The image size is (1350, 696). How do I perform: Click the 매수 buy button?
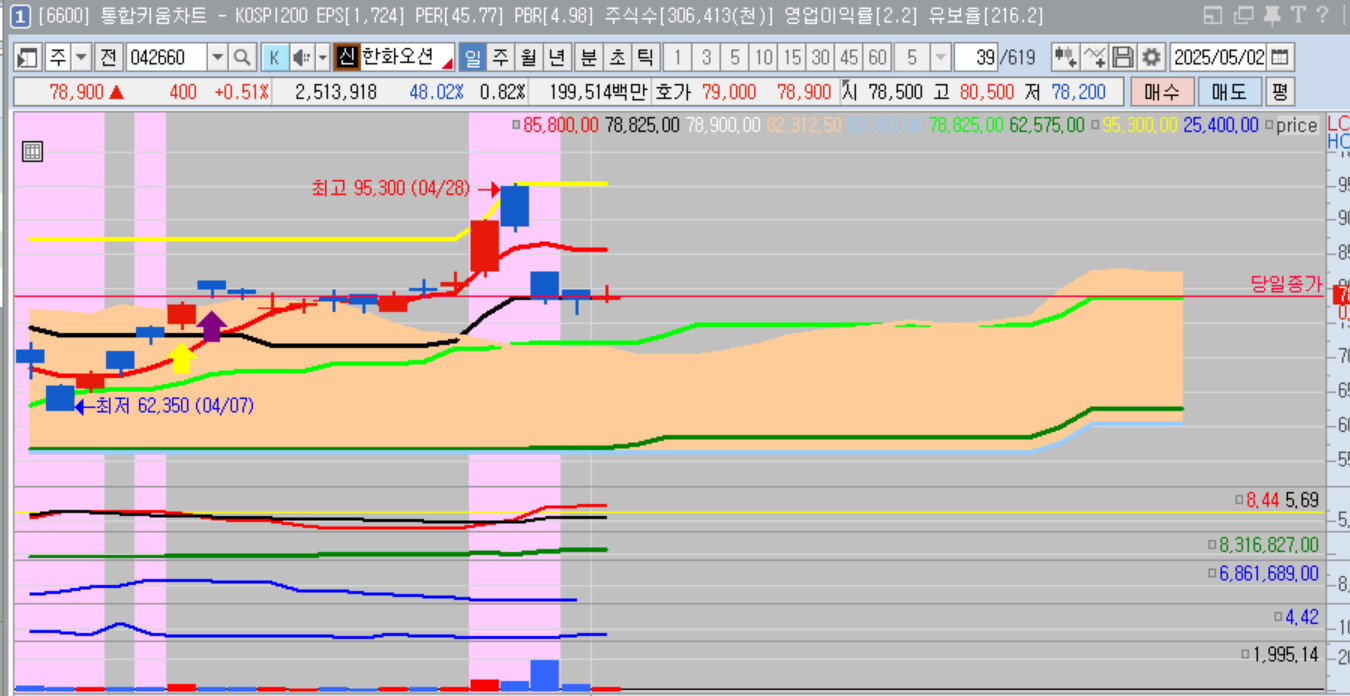(x=1161, y=92)
